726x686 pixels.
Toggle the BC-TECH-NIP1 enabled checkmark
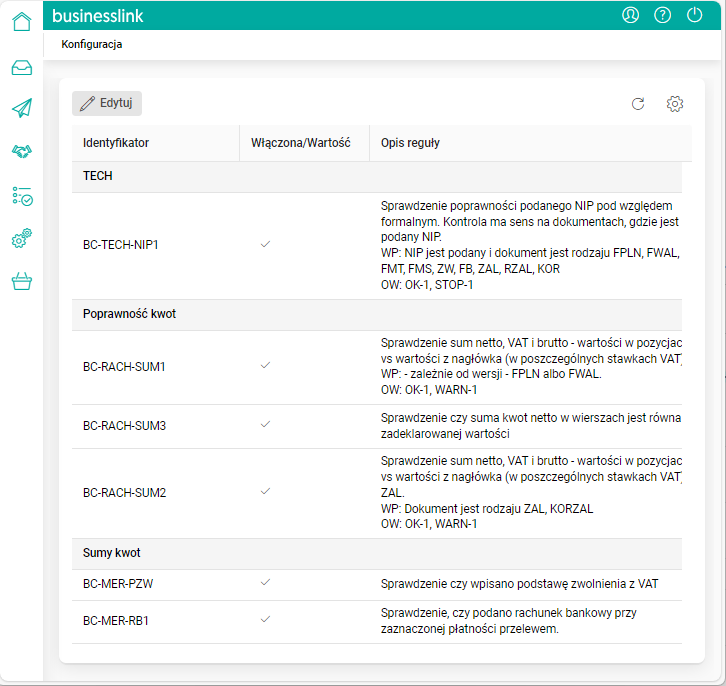(x=265, y=244)
